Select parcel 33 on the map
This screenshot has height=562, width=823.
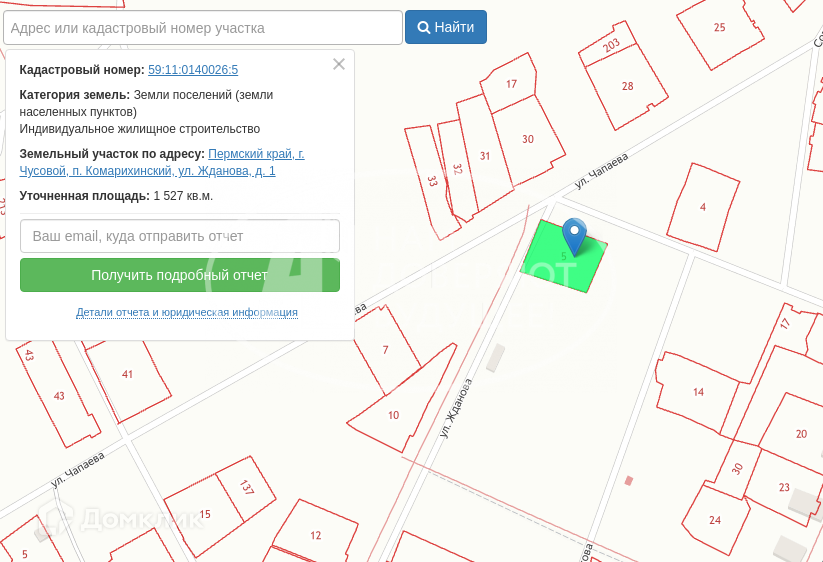[x=431, y=181]
